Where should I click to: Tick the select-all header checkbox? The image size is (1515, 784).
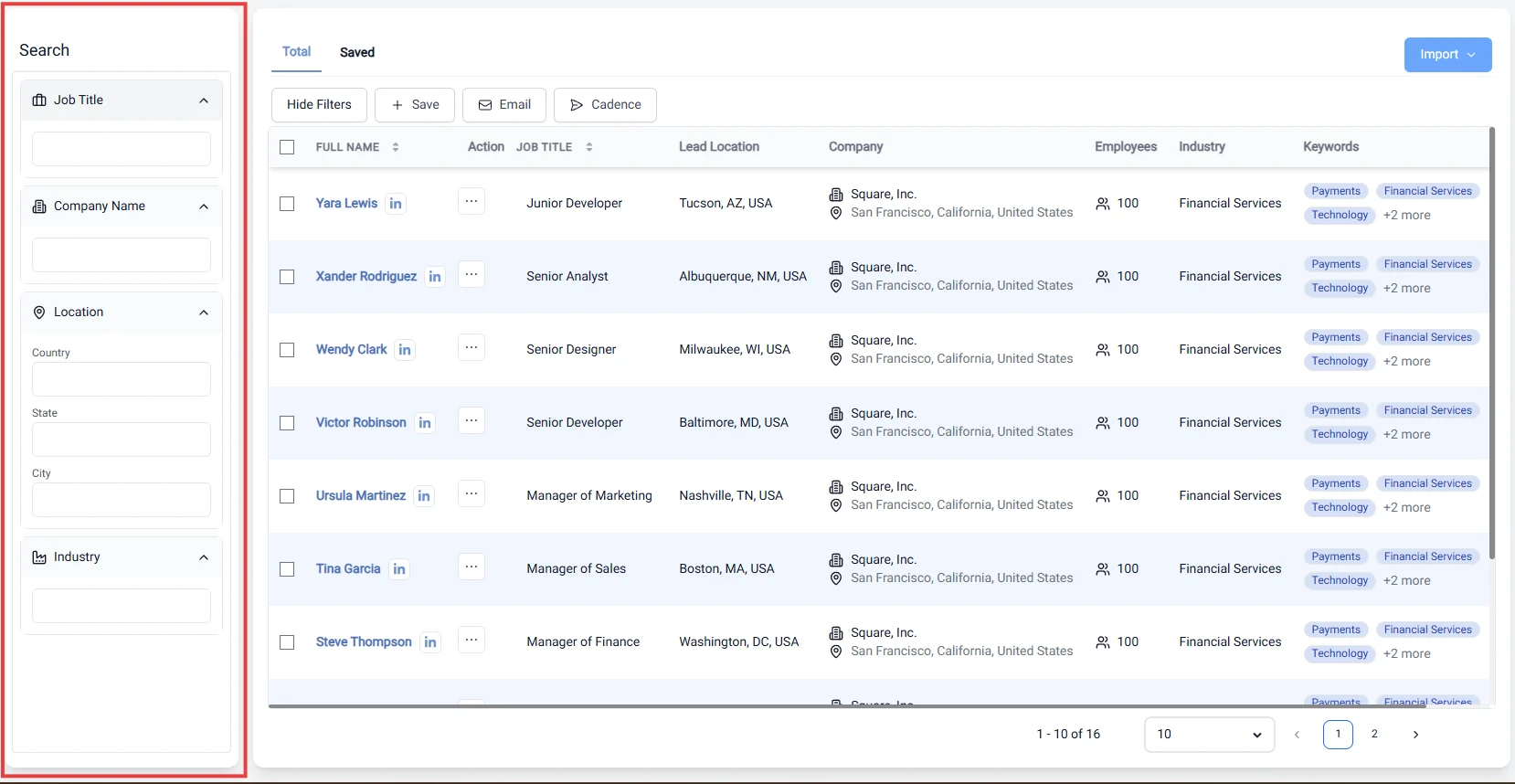click(x=287, y=147)
